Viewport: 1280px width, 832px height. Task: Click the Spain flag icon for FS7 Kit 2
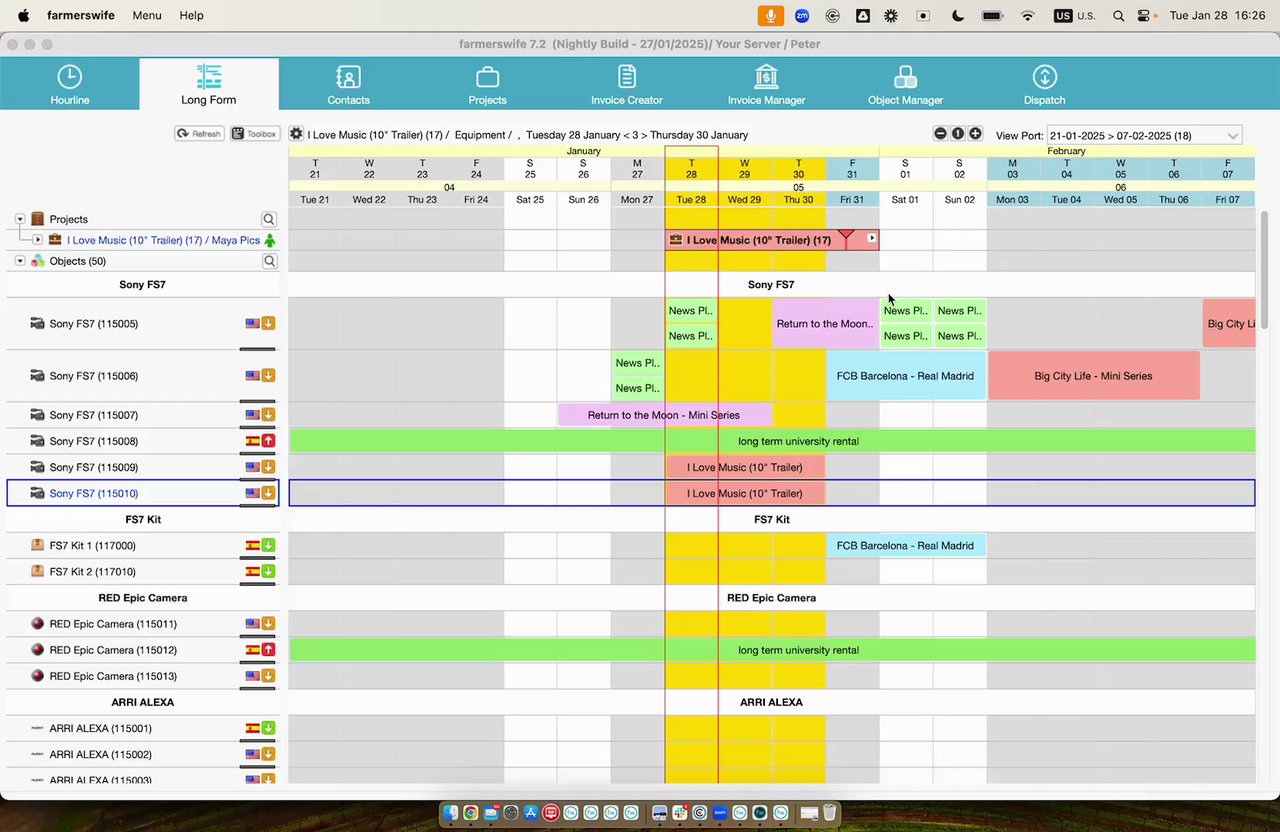(253, 572)
